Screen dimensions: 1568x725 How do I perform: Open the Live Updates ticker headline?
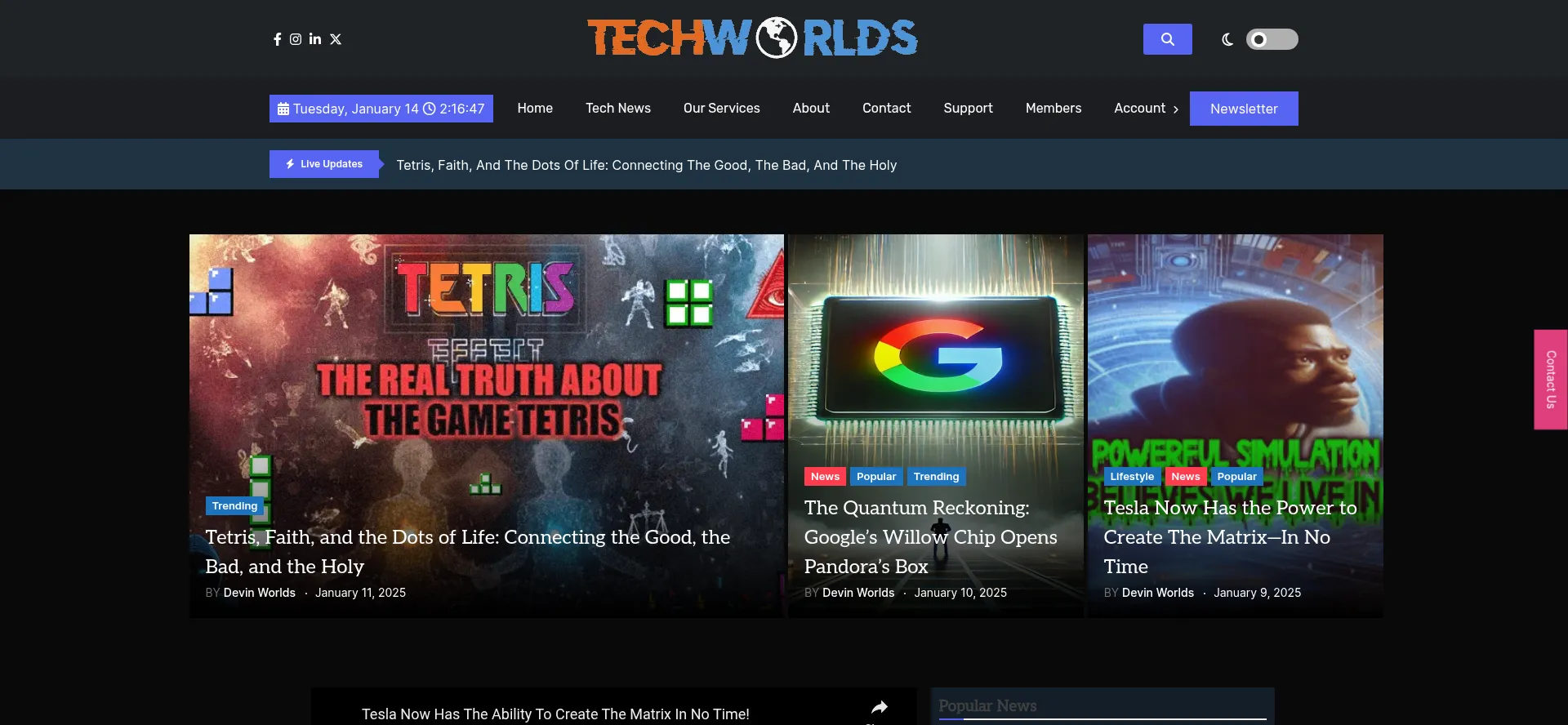(x=647, y=165)
